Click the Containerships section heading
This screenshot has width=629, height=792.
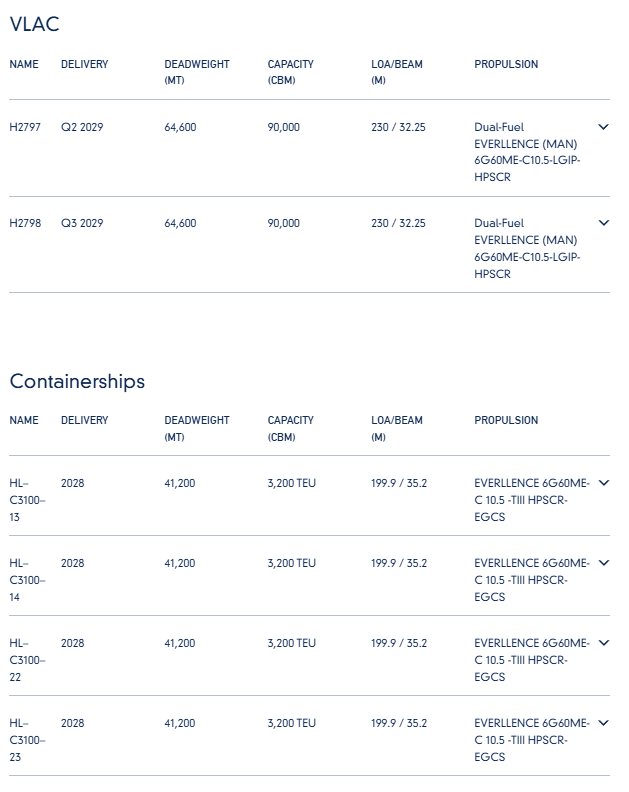(77, 381)
